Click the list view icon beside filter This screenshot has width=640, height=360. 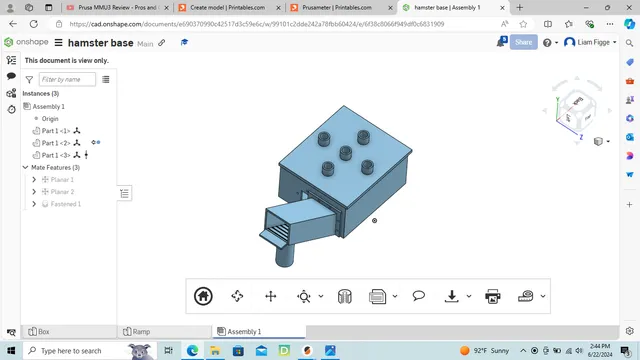[106, 80]
